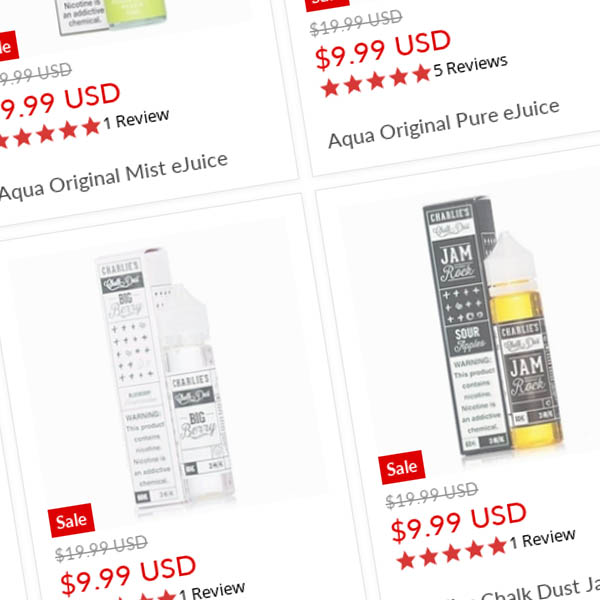This screenshot has height=600, width=600.
Task: Click the star rating for Aqua Original Pure
Action: (376, 81)
